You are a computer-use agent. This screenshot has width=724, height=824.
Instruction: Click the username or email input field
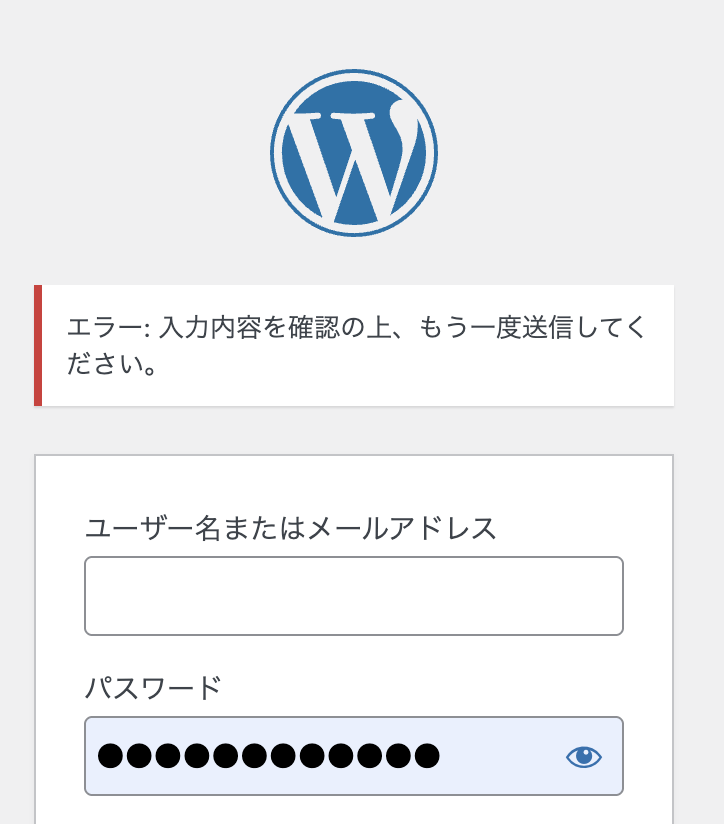pos(354,596)
